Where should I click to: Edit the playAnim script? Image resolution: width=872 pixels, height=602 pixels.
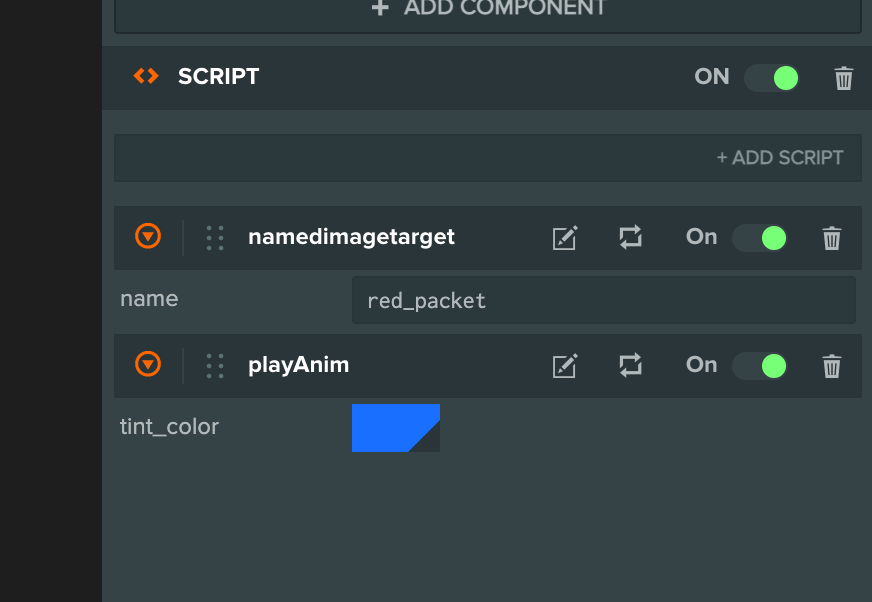[x=565, y=366]
